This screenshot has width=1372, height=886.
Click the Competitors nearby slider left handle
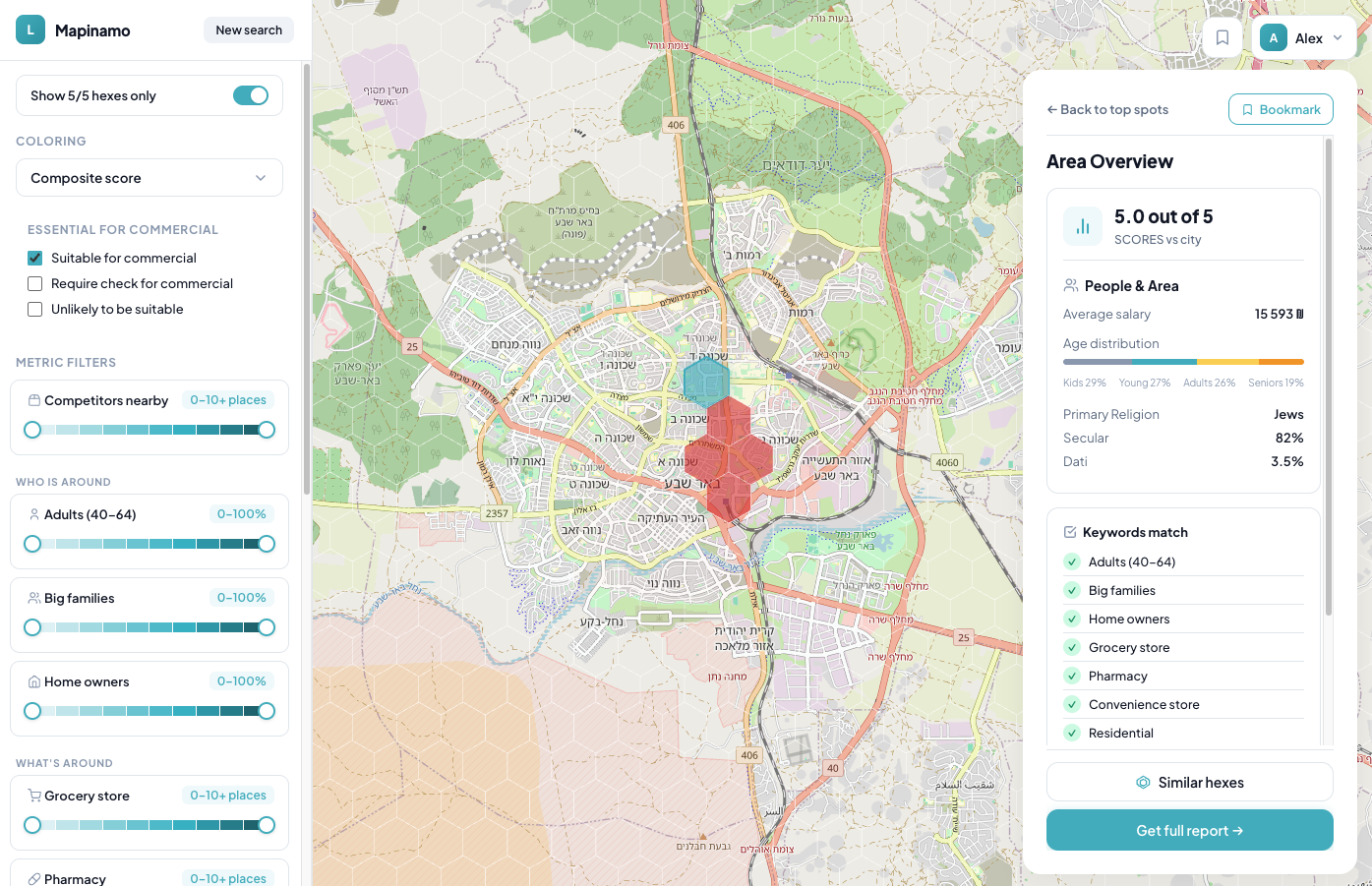pyautogui.click(x=32, y=430)
